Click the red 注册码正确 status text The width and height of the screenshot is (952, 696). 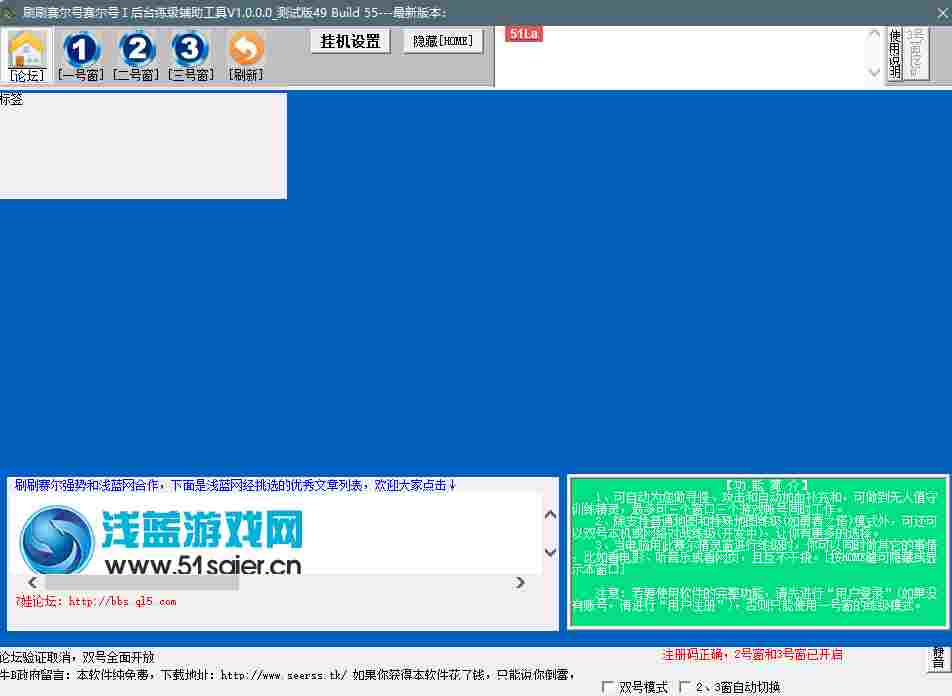click(752, 655)
